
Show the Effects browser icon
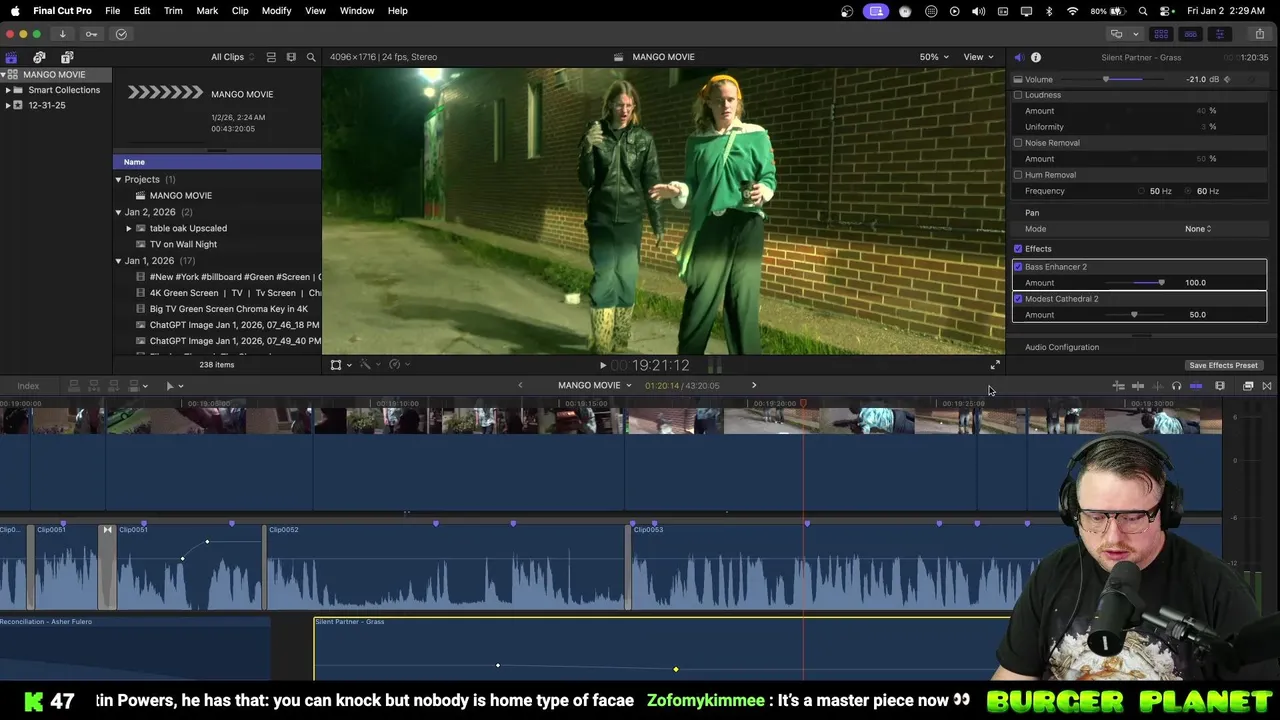coord(1248,386)
